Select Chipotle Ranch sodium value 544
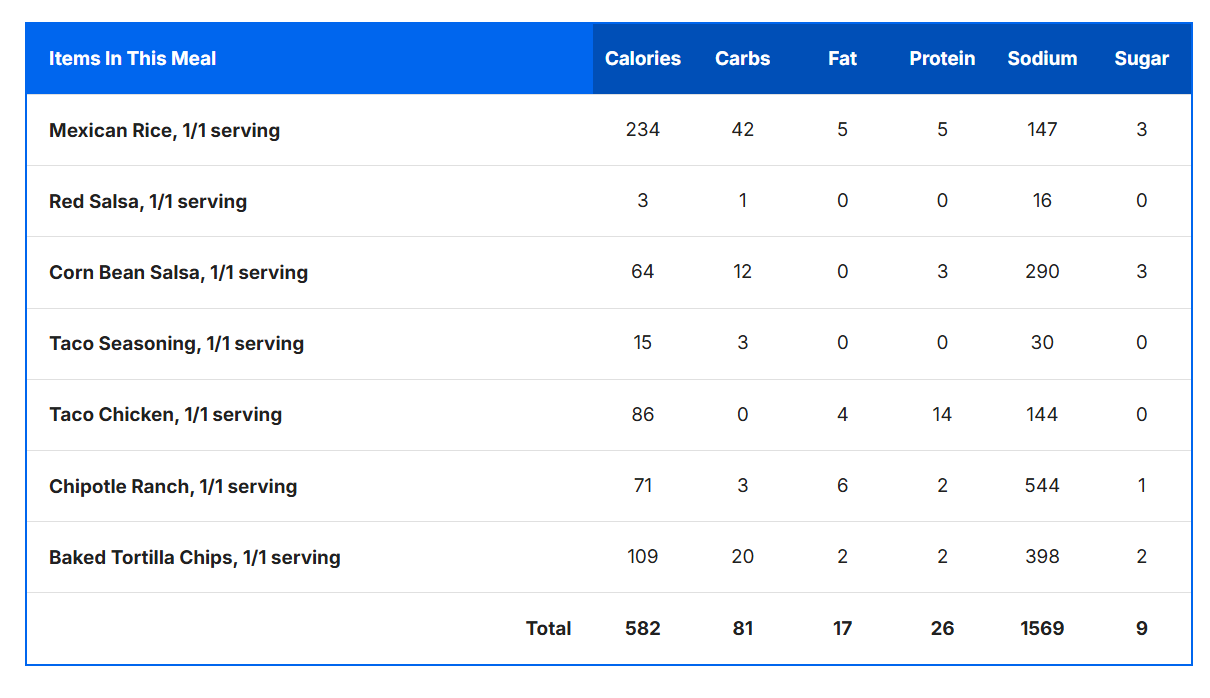Screen dimensions: 1210x698 1042,486
